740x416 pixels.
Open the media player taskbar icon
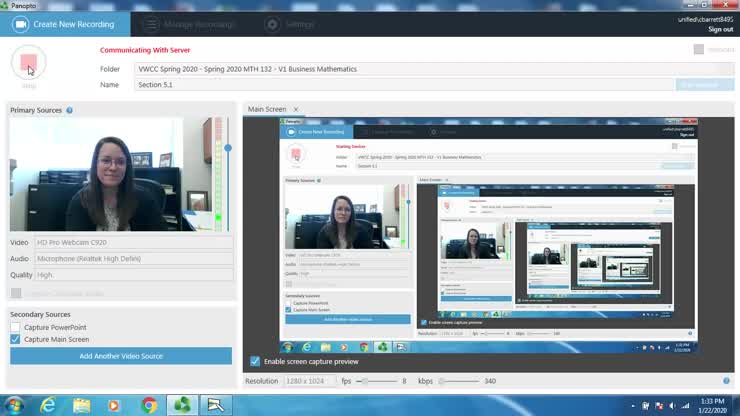click(115, 405)
